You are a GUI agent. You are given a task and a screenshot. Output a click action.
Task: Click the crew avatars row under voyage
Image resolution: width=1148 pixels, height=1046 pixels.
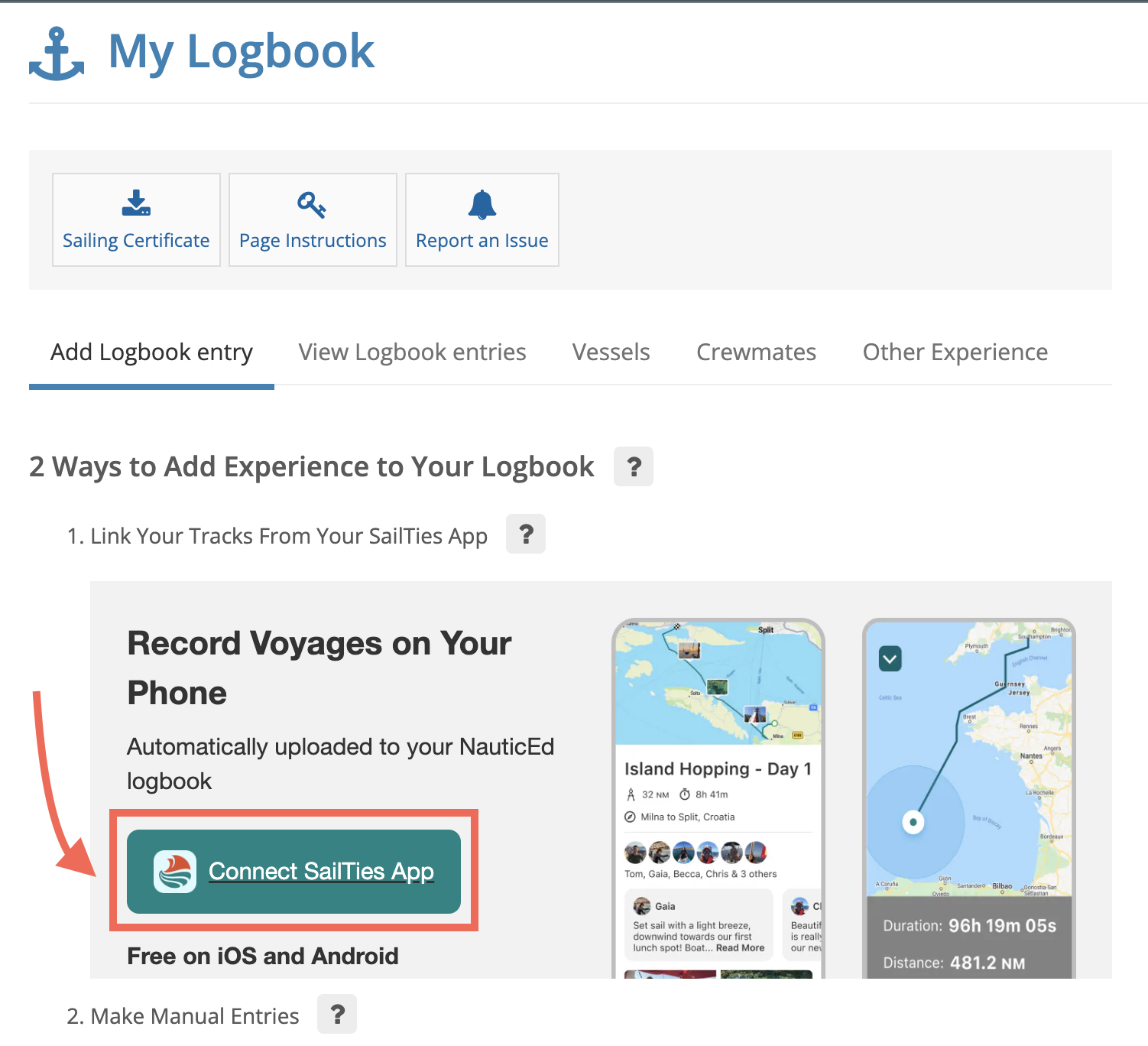pyautogui.click(x=696, y=852)
